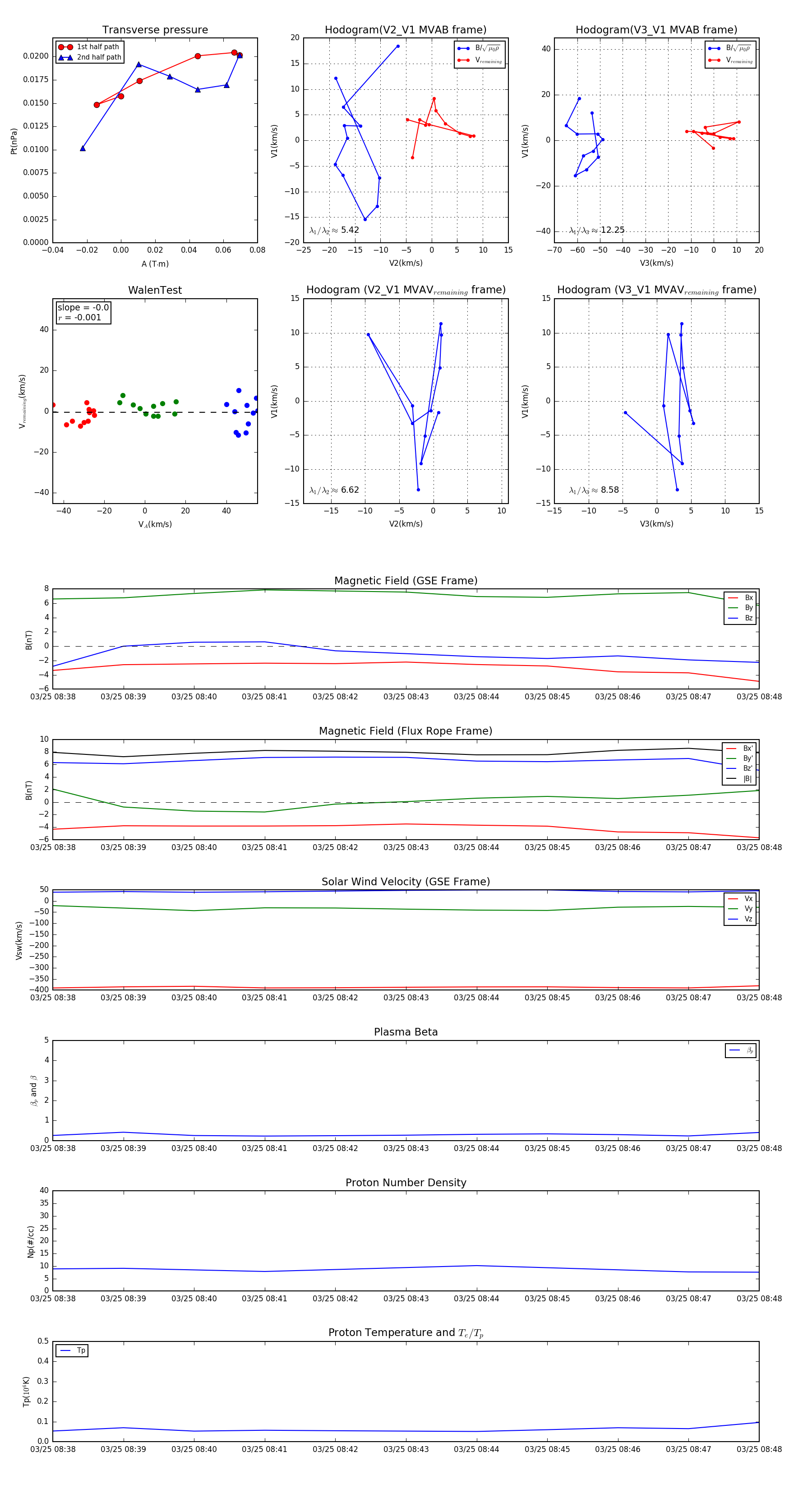Click the 'By' legend entry in GSE magnetic field
This screenshot has width=812, height=1489.
coord(740,608)
